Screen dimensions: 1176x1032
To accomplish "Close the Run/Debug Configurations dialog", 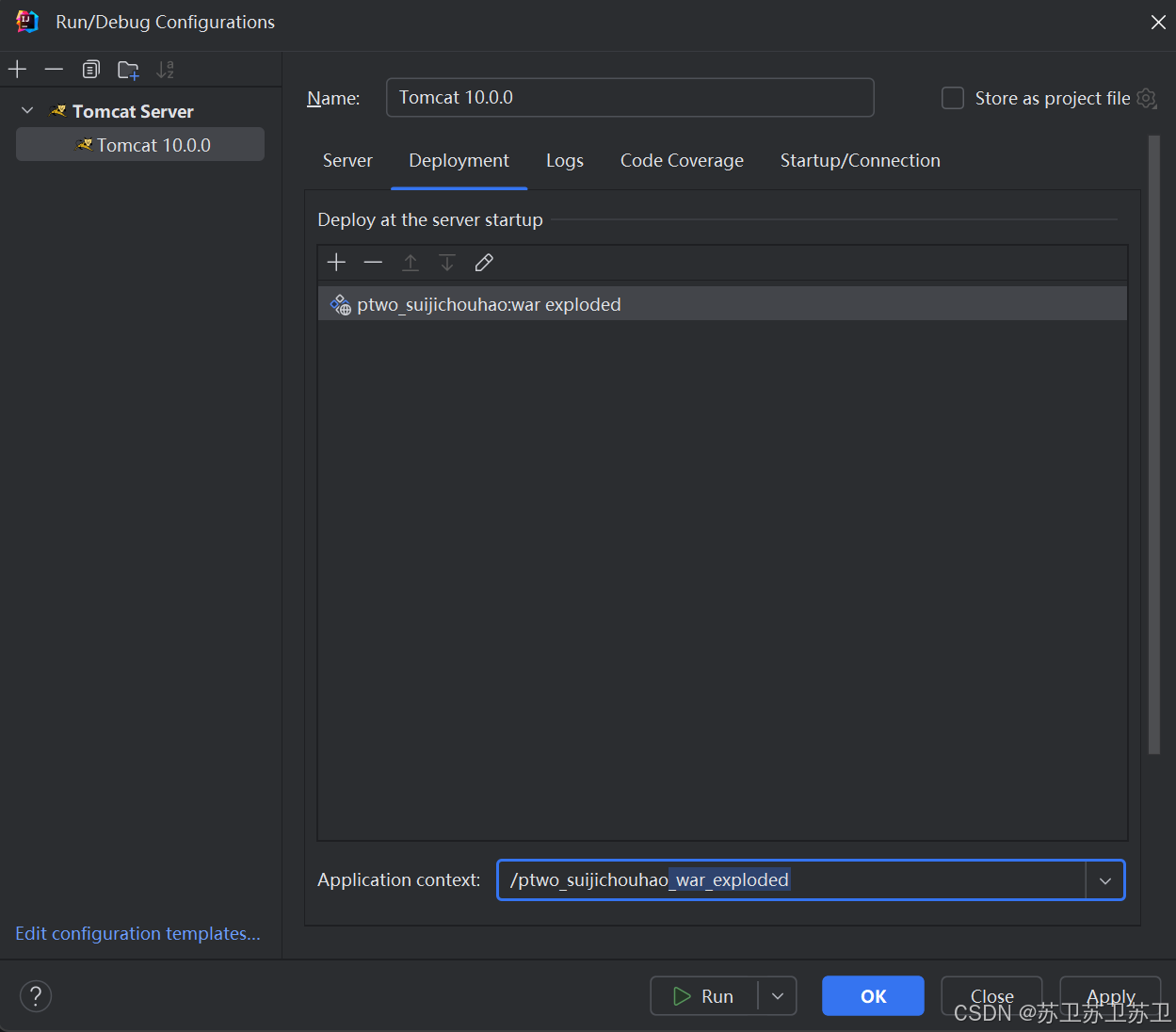I will click(1158, 22).
